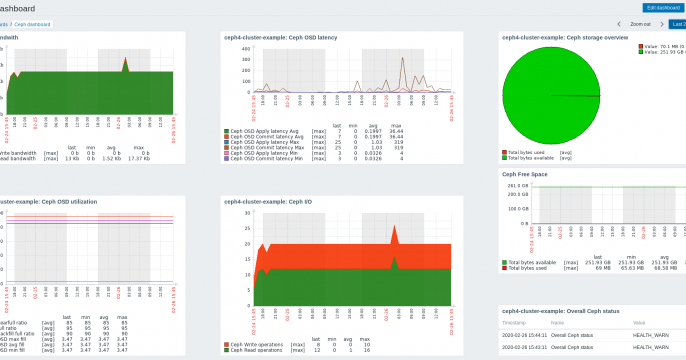Screen dimensions: 686x360
Task: Go to next time period with right chevron
Action: (x=662, y=24)
